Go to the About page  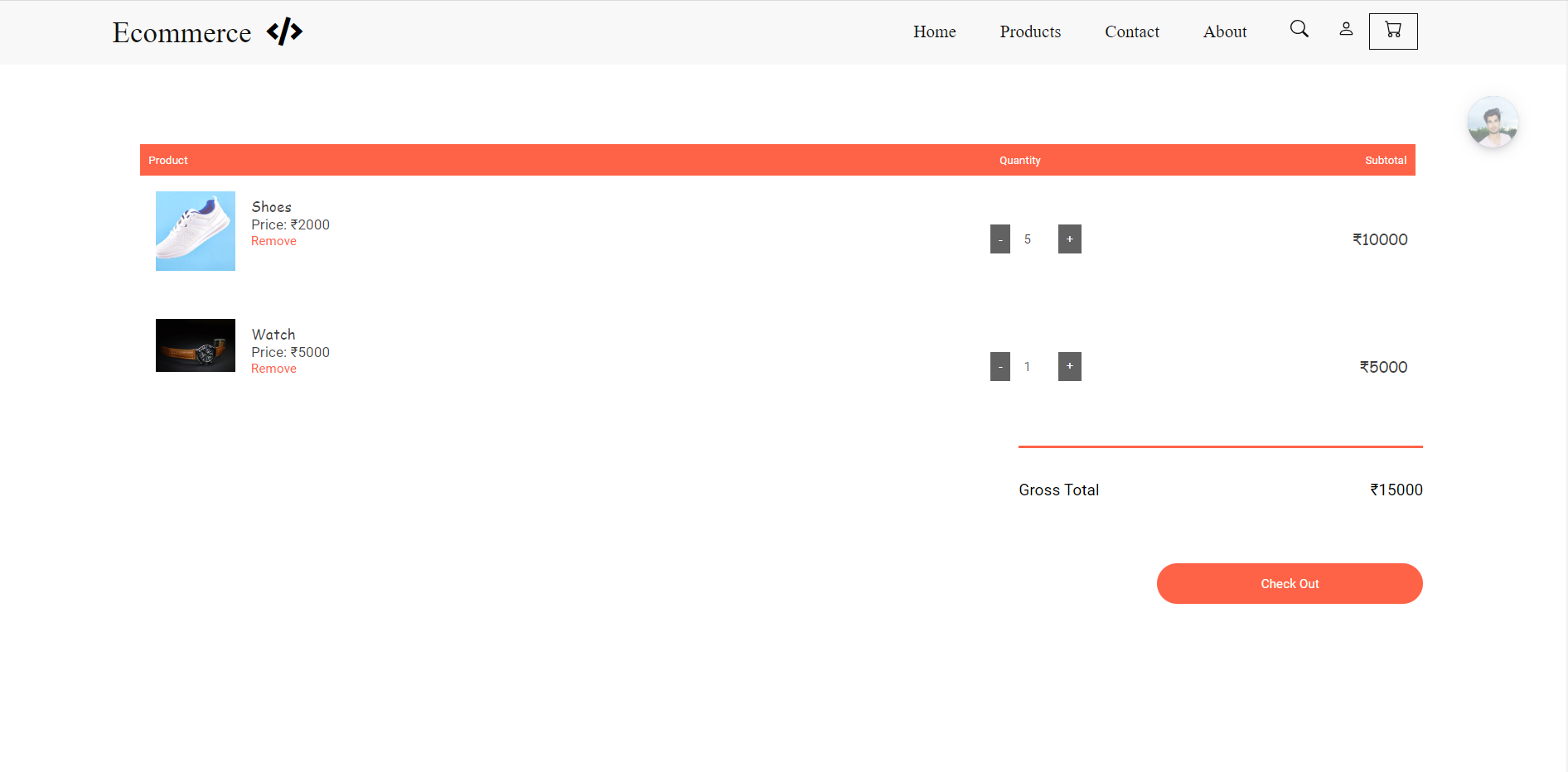click(x=1224, y=31)
